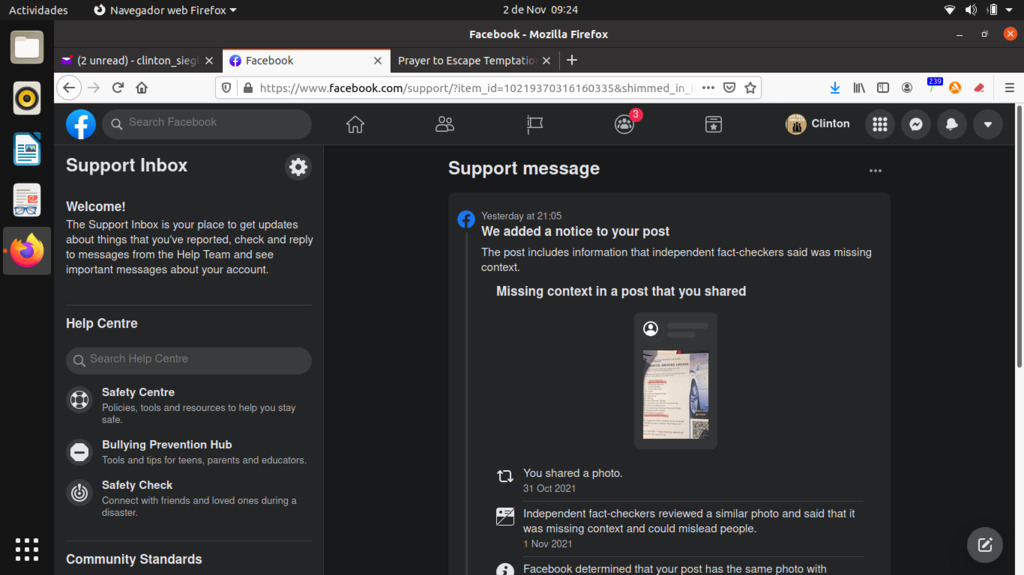Open the Safety Centre link
This screenshot has width=1024, height=575.
tap(138, 393)
